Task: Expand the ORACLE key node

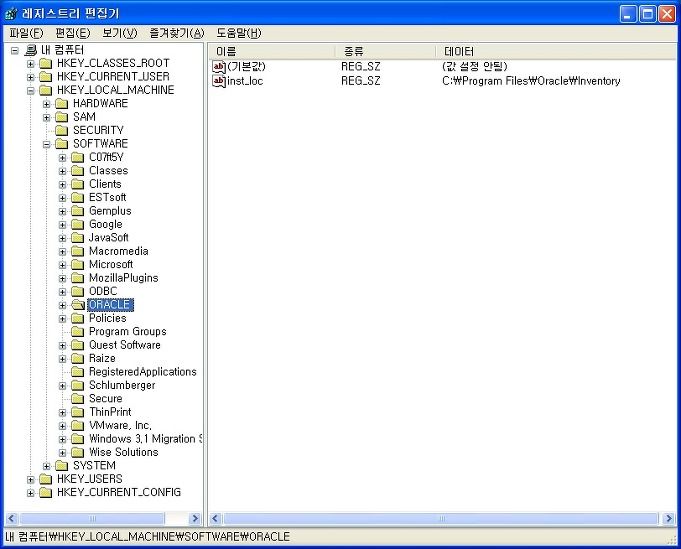Action: tap(63, 306)
